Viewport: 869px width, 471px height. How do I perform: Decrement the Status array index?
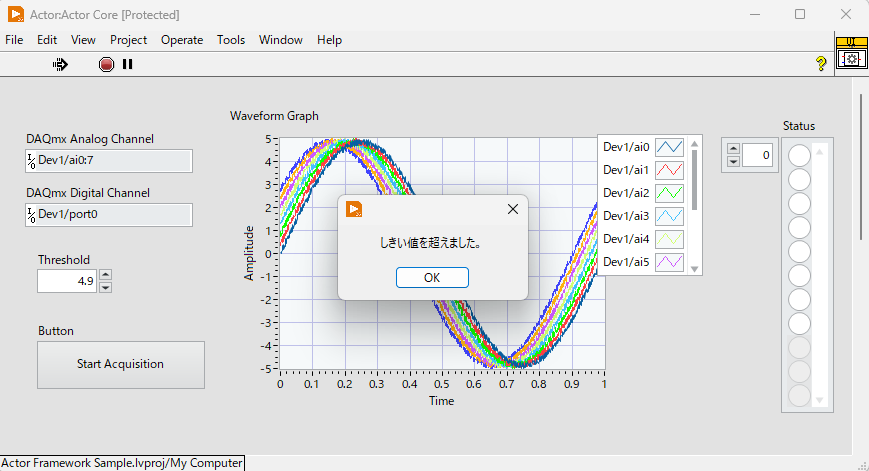(733, 161)
